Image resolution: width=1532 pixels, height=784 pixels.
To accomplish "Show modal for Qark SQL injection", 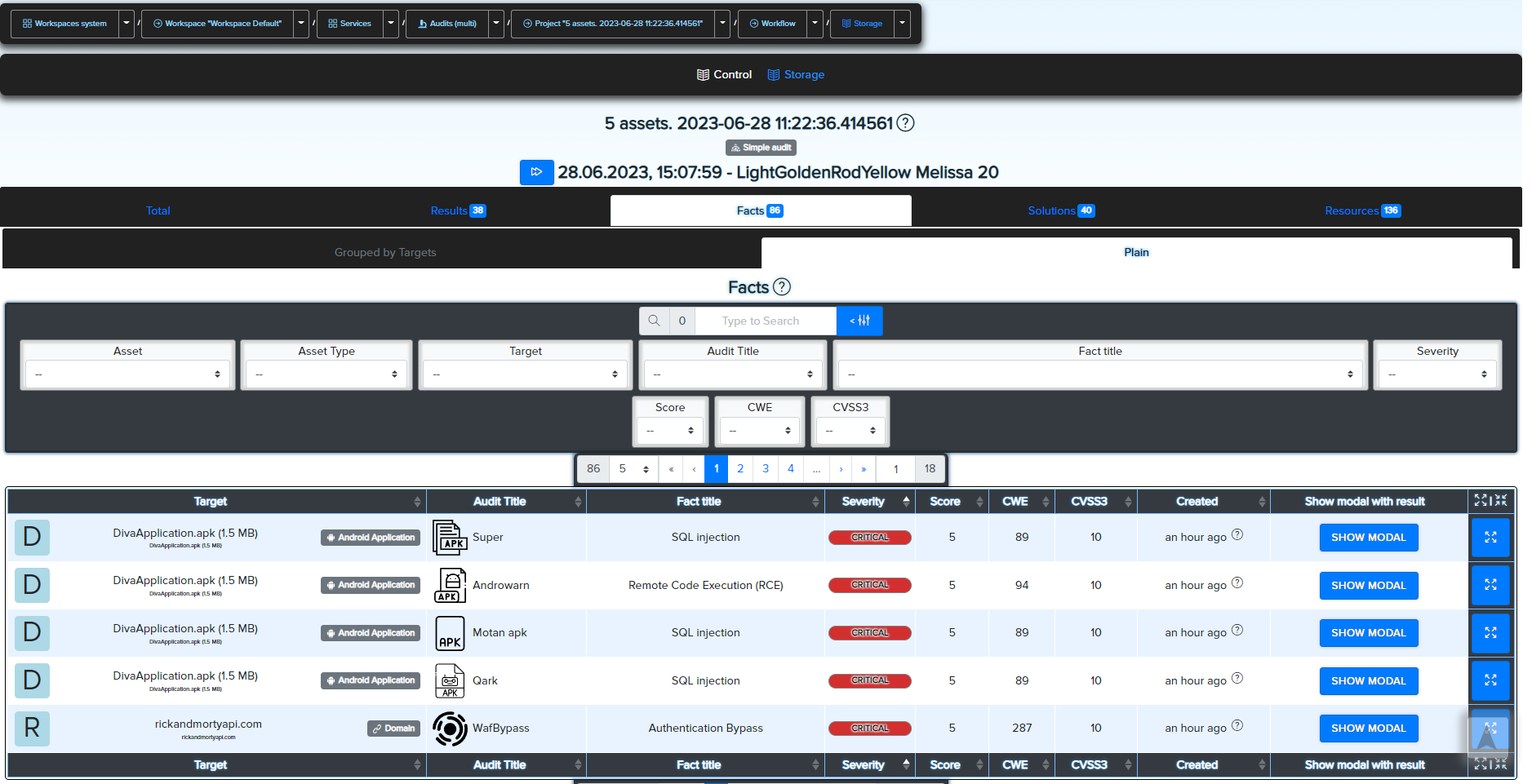I will [1369, 680].
